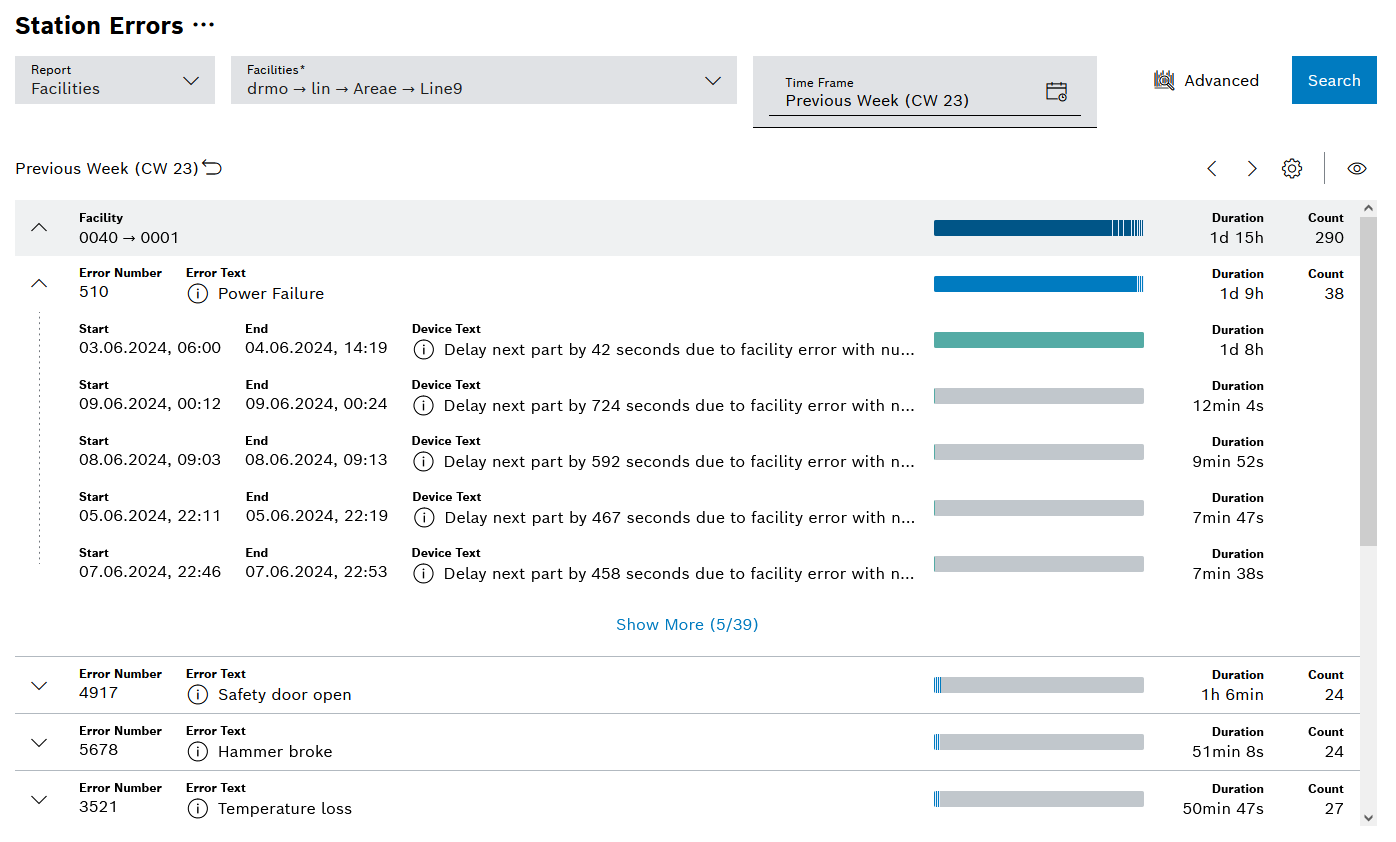Toggle the eye icon to change view visibility

pos(1356,168)
